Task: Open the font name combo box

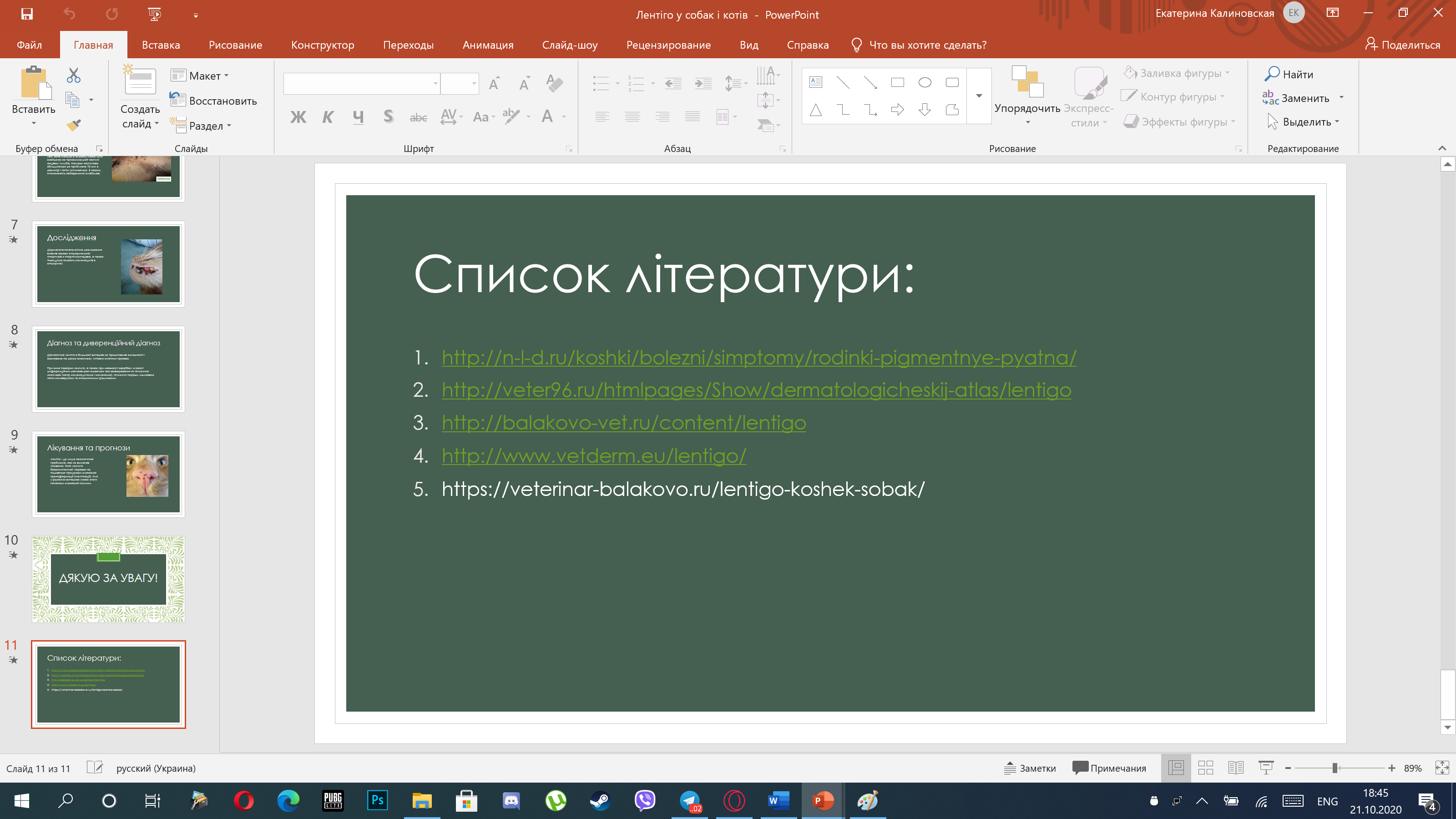Action: pos(362,84)
